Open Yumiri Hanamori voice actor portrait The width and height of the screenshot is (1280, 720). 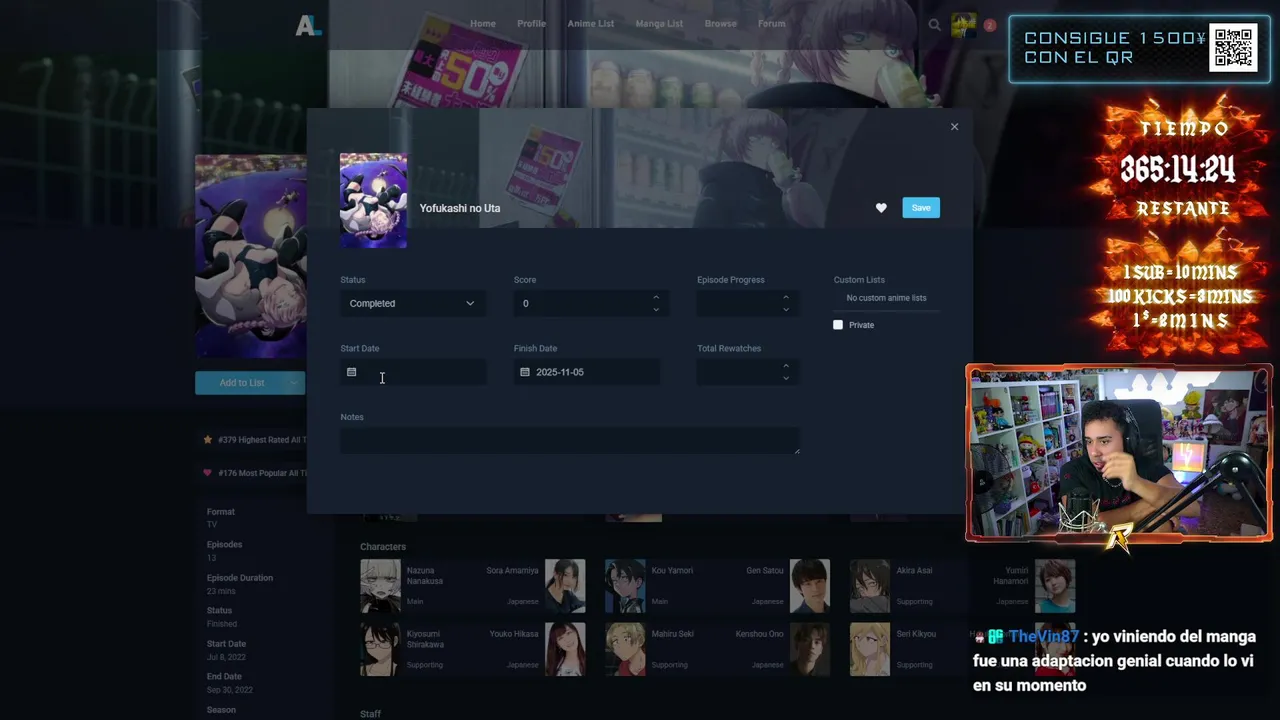[1055, 586]
